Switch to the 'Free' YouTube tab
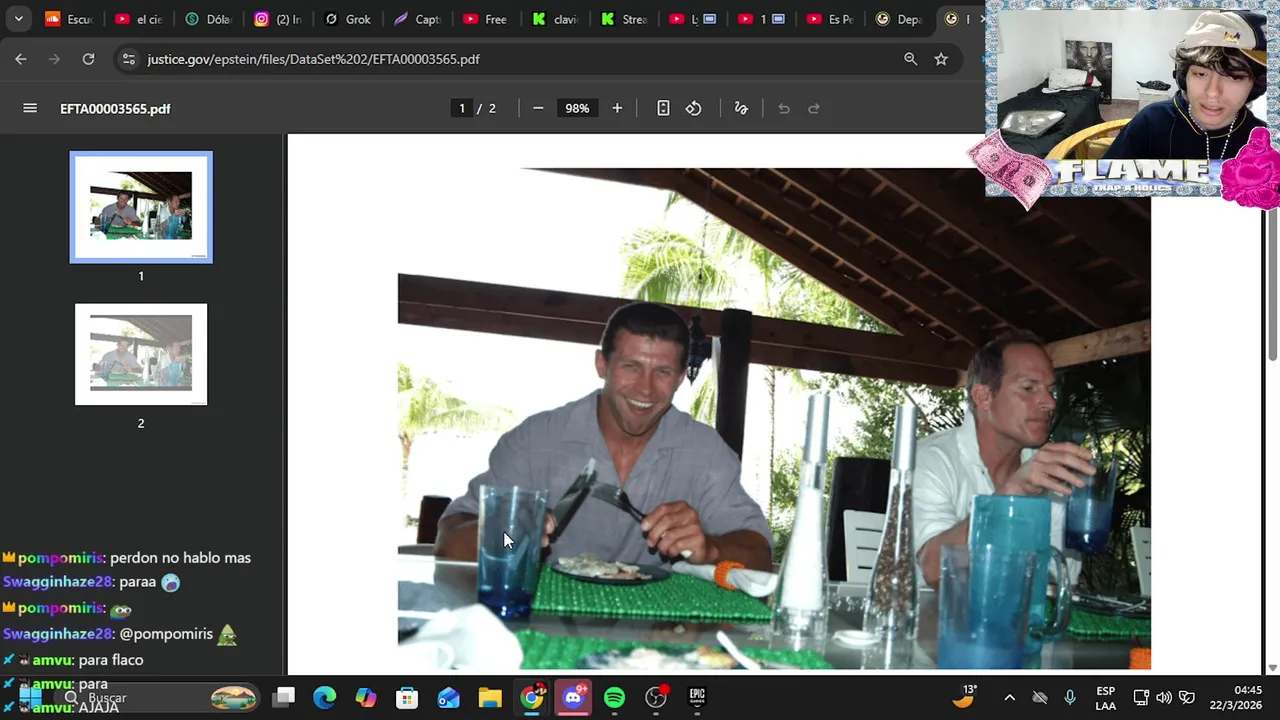Screen dimensions: 1280x720 [x=486, y=19]
